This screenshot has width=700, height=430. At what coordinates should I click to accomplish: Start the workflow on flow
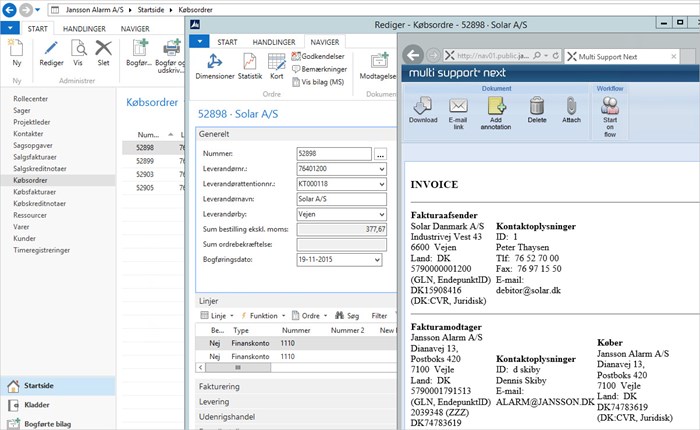[610, 106]
